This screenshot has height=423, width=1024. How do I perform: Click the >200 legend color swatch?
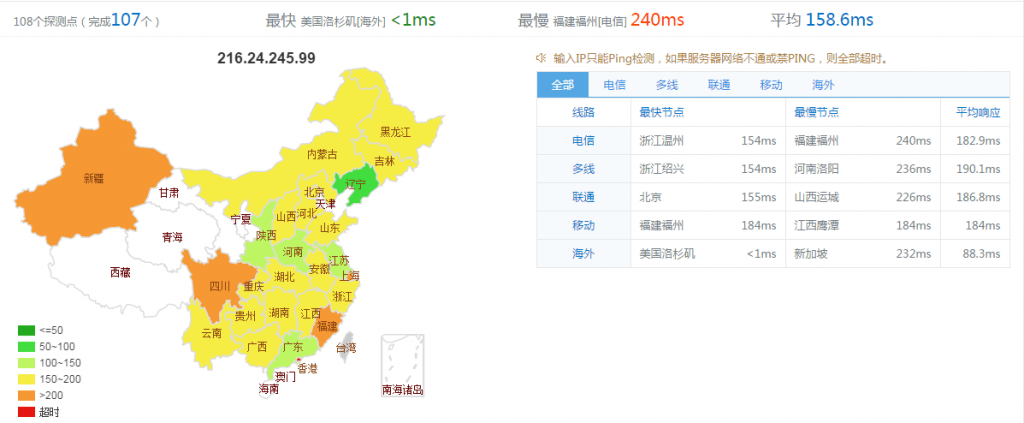point(26,396)
